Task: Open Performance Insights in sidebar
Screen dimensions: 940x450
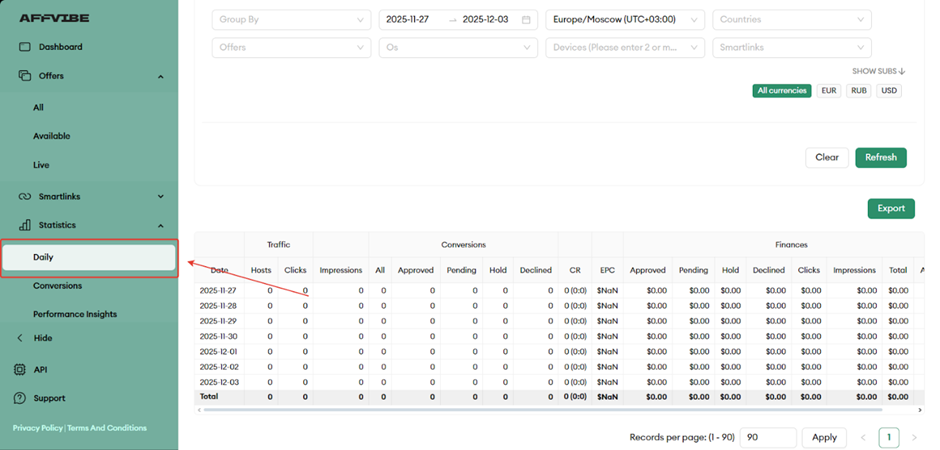Action: [x=75, y=314]
